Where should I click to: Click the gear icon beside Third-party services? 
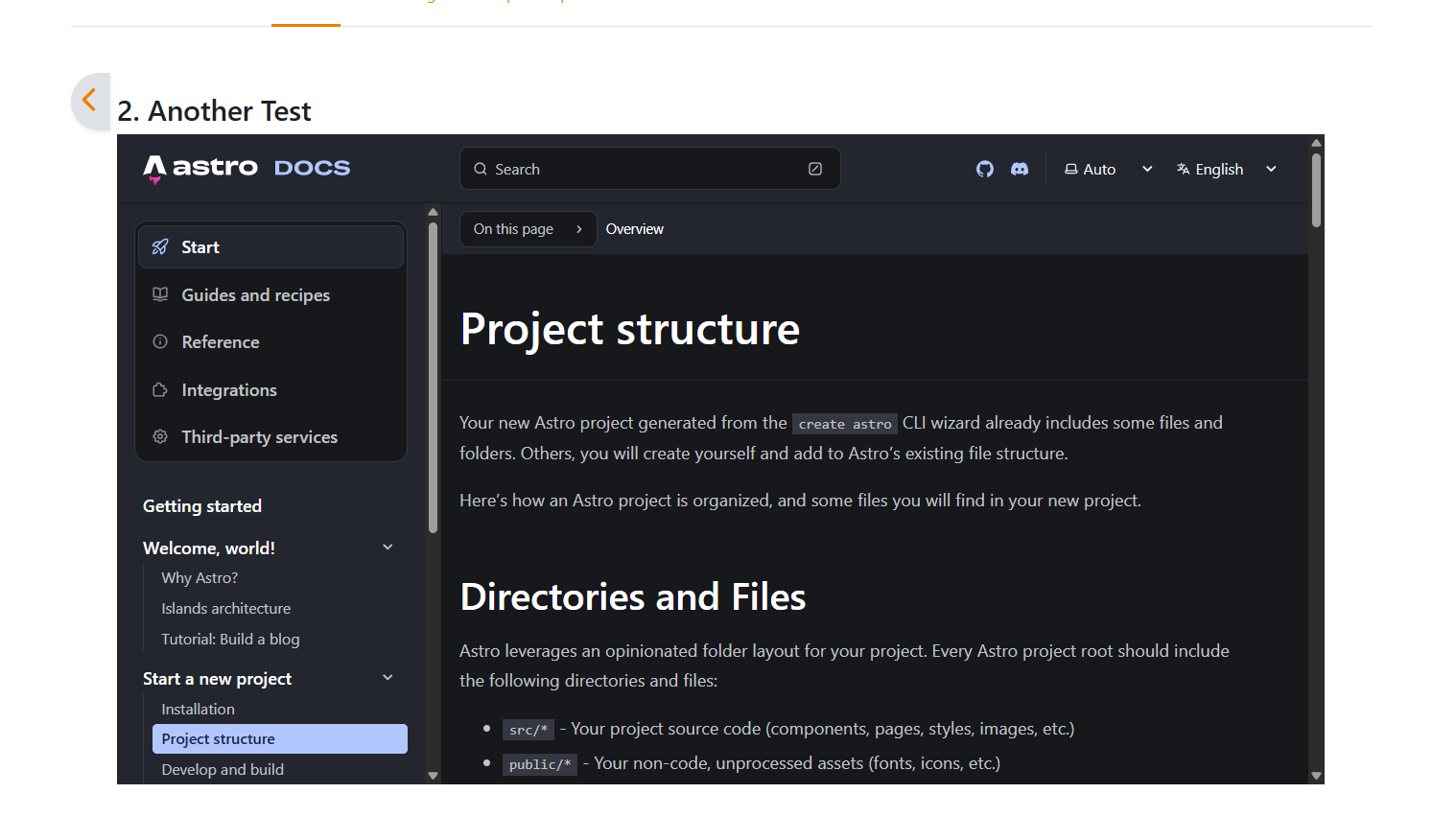[160, 436]
